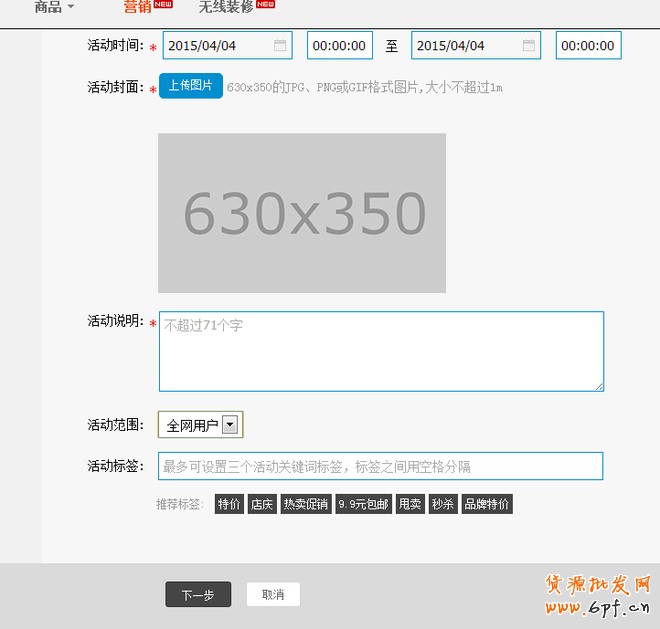Image resolution: width=660 pixels, height=629 pixels.
Task: Click the 630x350 cover image placeholder
Action: pos(302,213)
